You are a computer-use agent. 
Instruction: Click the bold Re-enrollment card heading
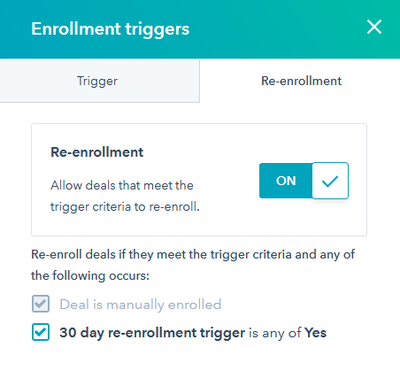pos(97,152)
